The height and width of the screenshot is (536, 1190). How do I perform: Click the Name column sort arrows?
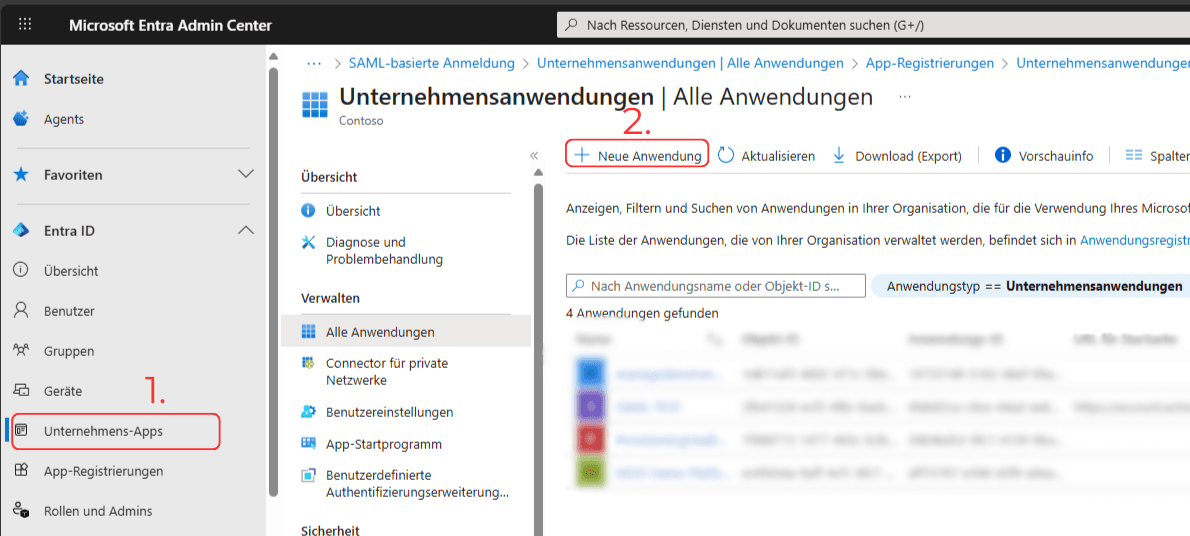point(713,338)
